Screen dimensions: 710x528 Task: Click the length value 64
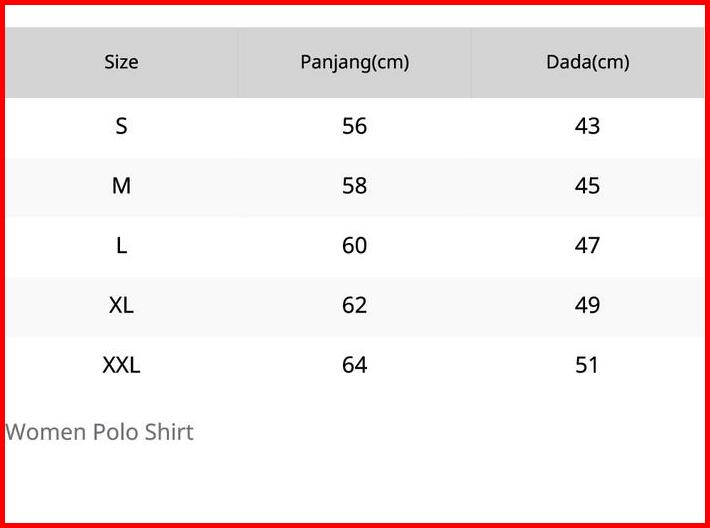354,366
